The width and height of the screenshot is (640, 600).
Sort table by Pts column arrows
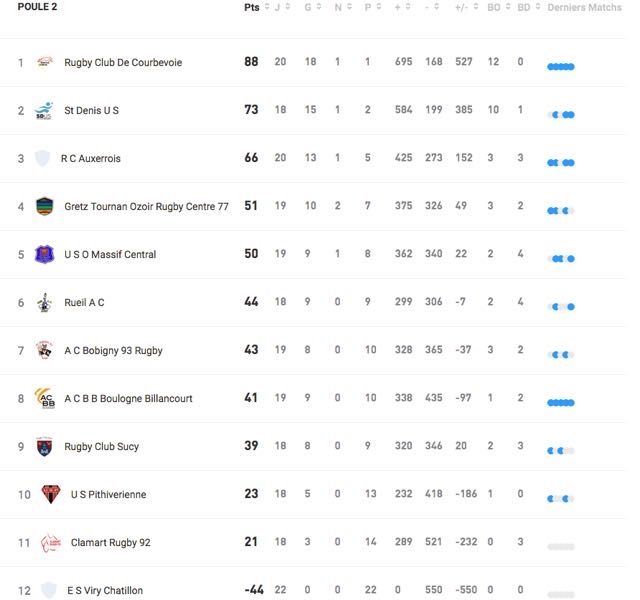coord(267,7)
